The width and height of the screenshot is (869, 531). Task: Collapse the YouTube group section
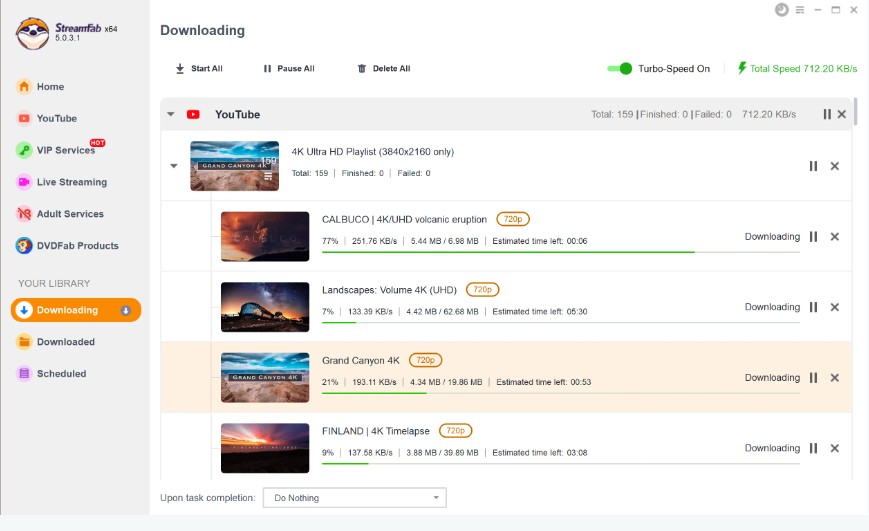pyautogui.click(x=171, y=114)
